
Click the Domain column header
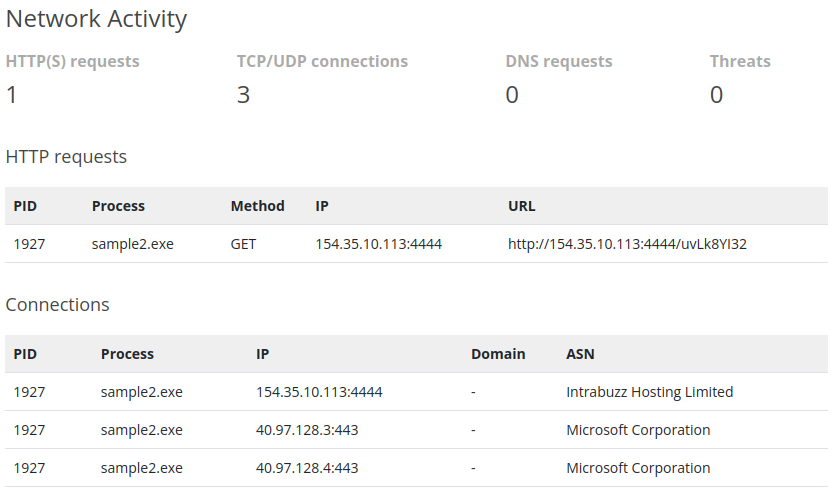click(498, 354)
